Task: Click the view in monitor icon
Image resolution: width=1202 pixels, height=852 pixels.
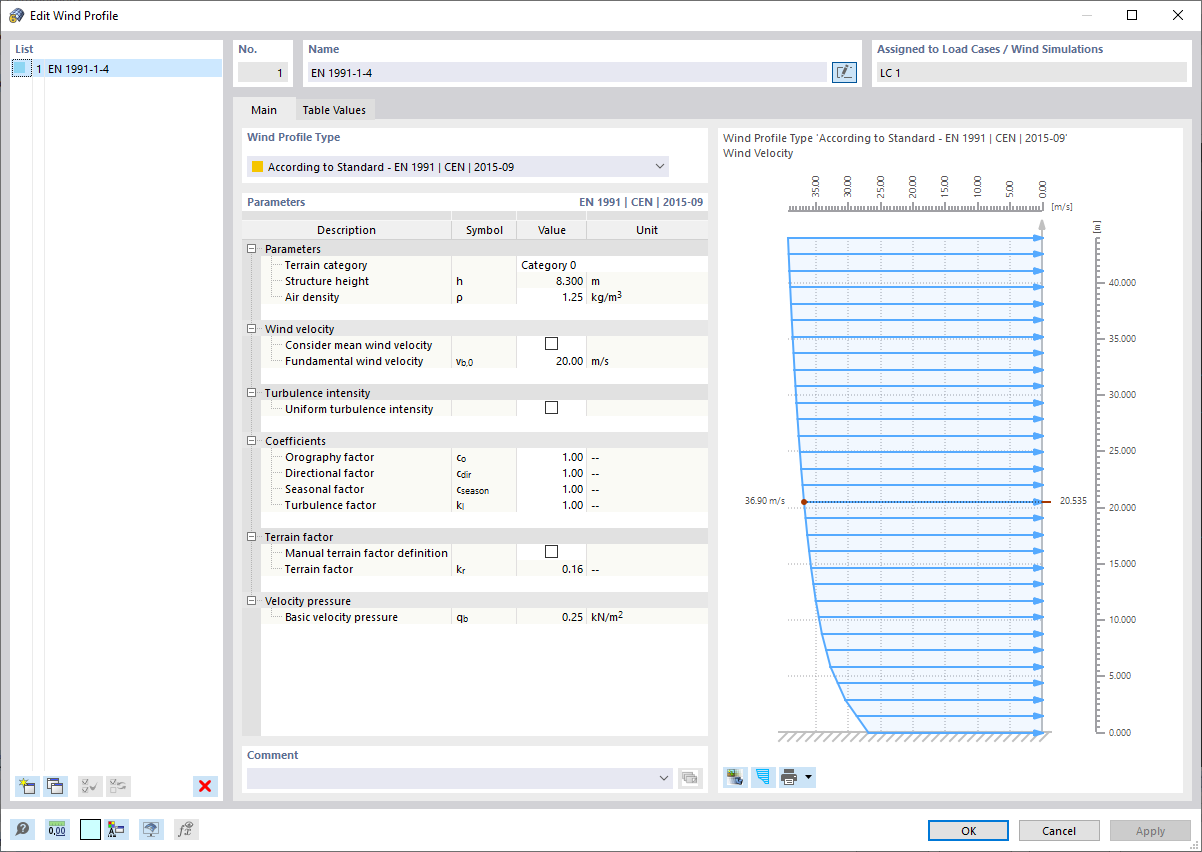Action: click(x=151, y=829)
